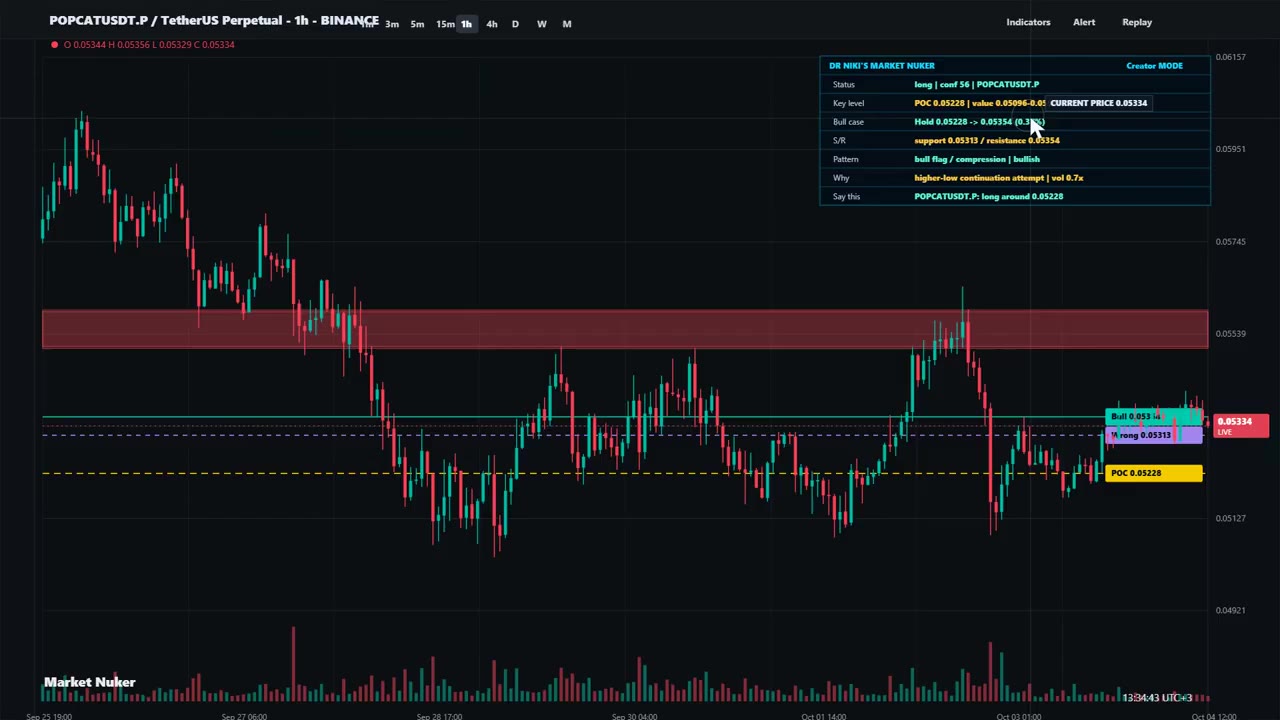Click the yellow POC 0.05228 chart label
Image resolution: width=1280 pixels, height=720 pixels.
[1154, 473]
